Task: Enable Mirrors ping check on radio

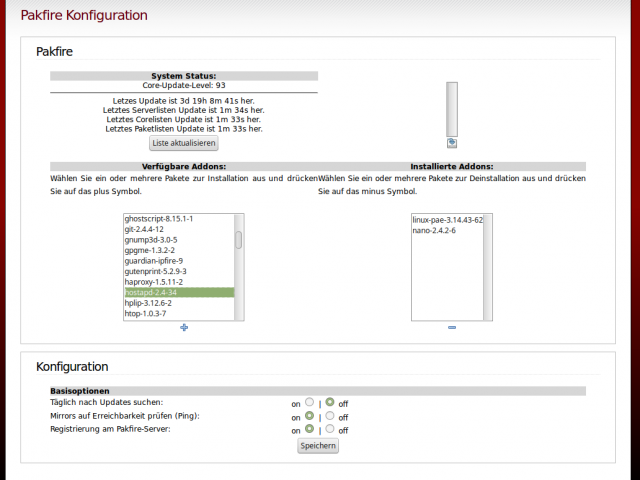Action: [310, 416]
